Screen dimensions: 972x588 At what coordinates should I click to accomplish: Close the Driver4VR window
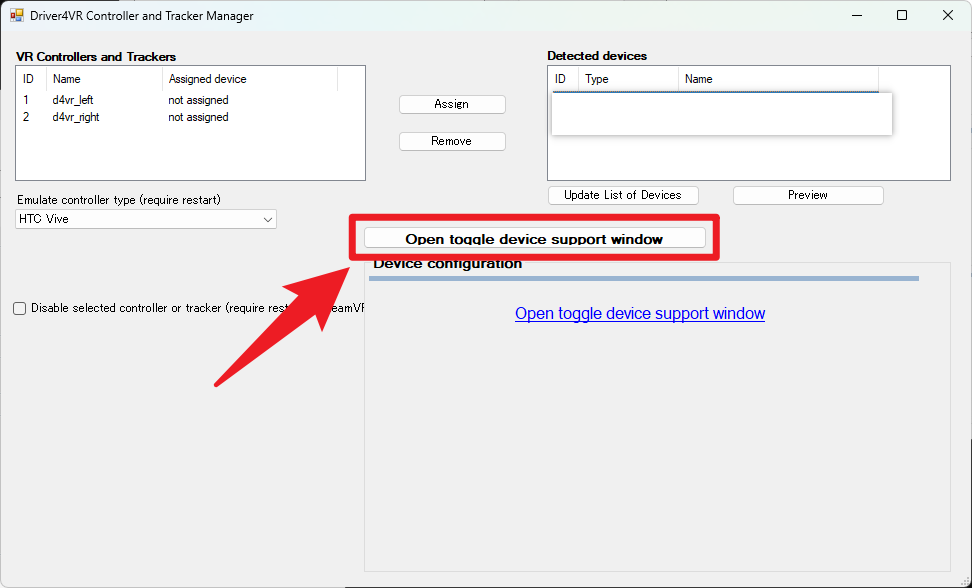tap(948, 15)
